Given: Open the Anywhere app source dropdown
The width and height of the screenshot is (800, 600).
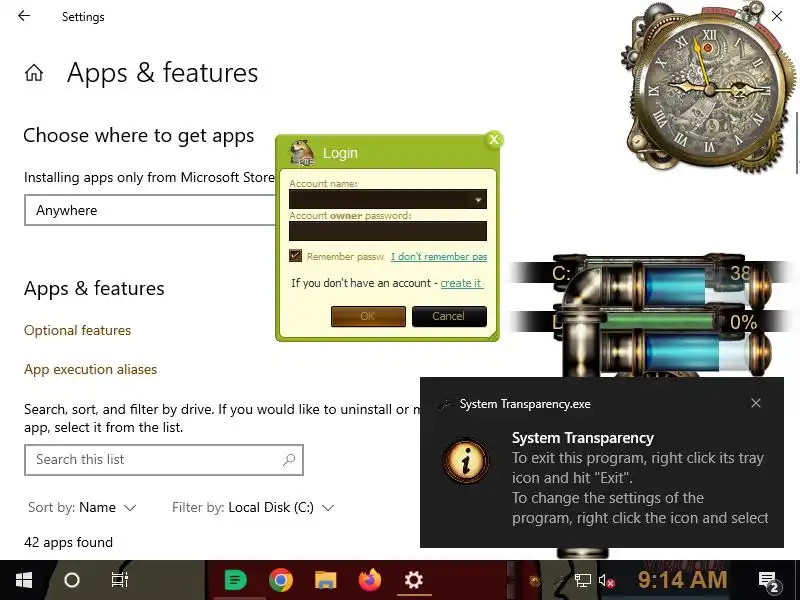Looking at the screenshot, I should [150, 210].
